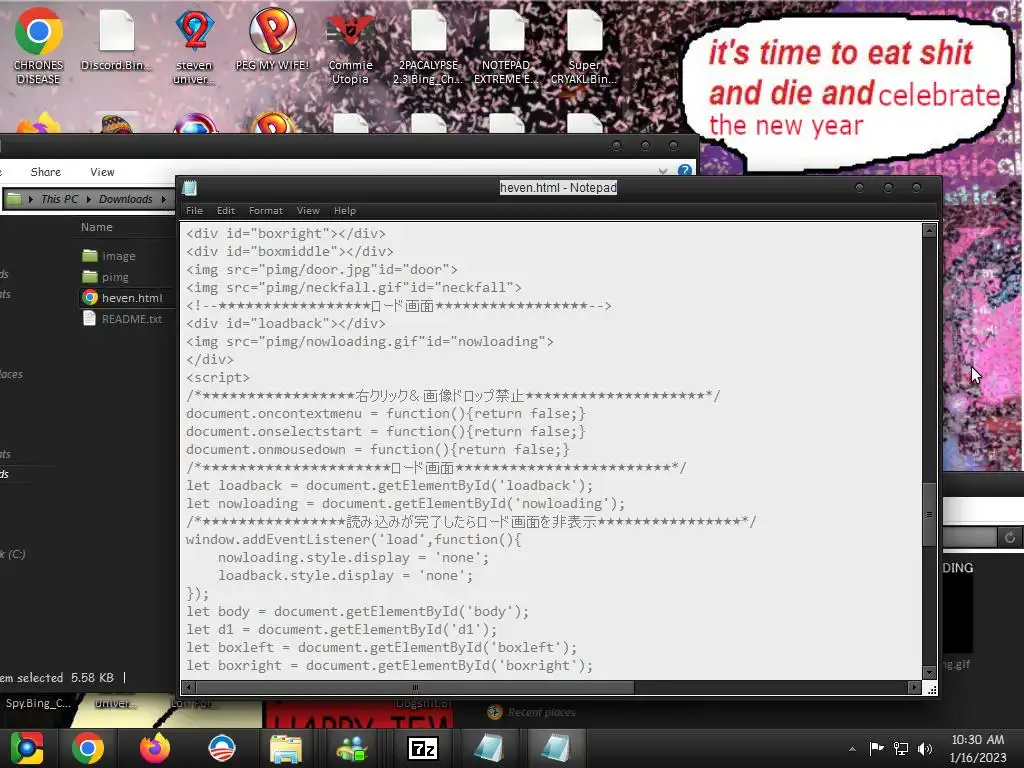Open Notepad Format menu
Screen dimensions: 1024x768
[266, 211]
